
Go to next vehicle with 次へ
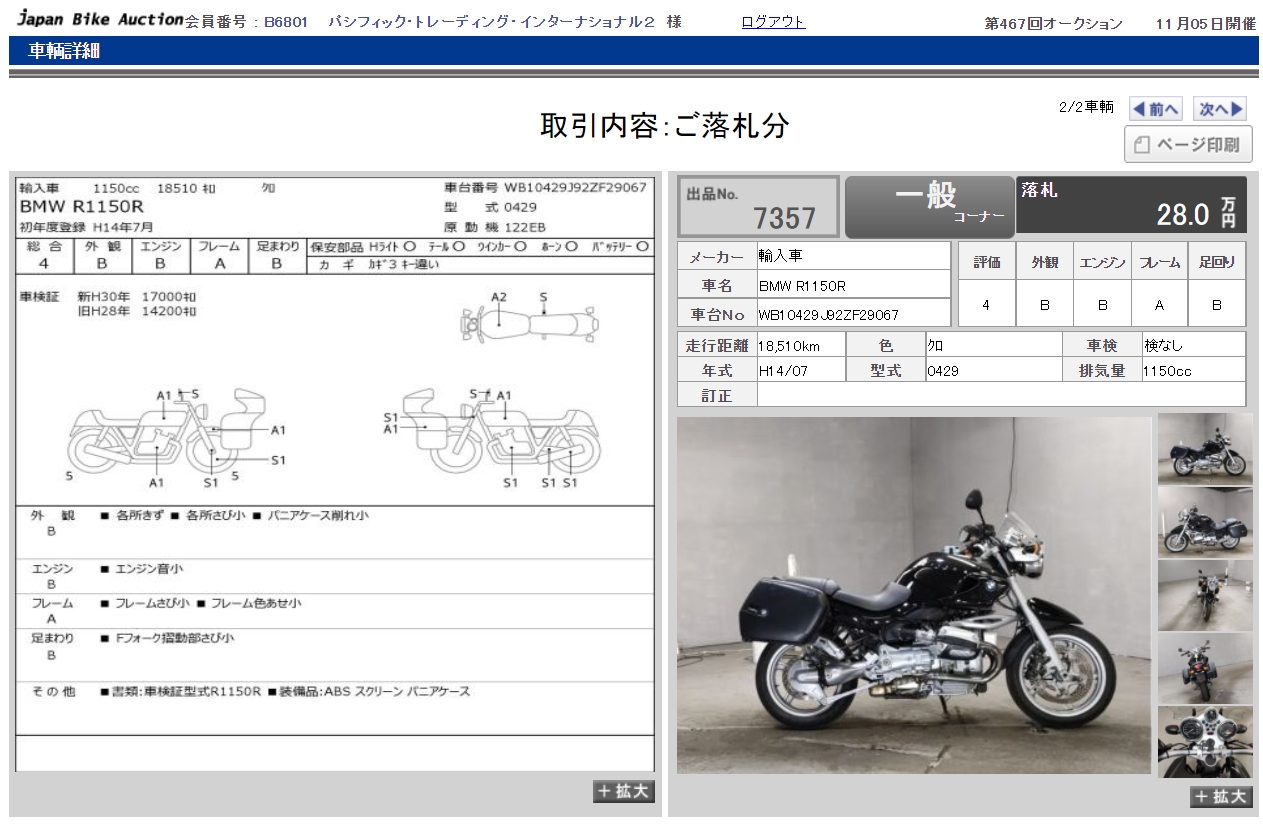[1221, 109]
